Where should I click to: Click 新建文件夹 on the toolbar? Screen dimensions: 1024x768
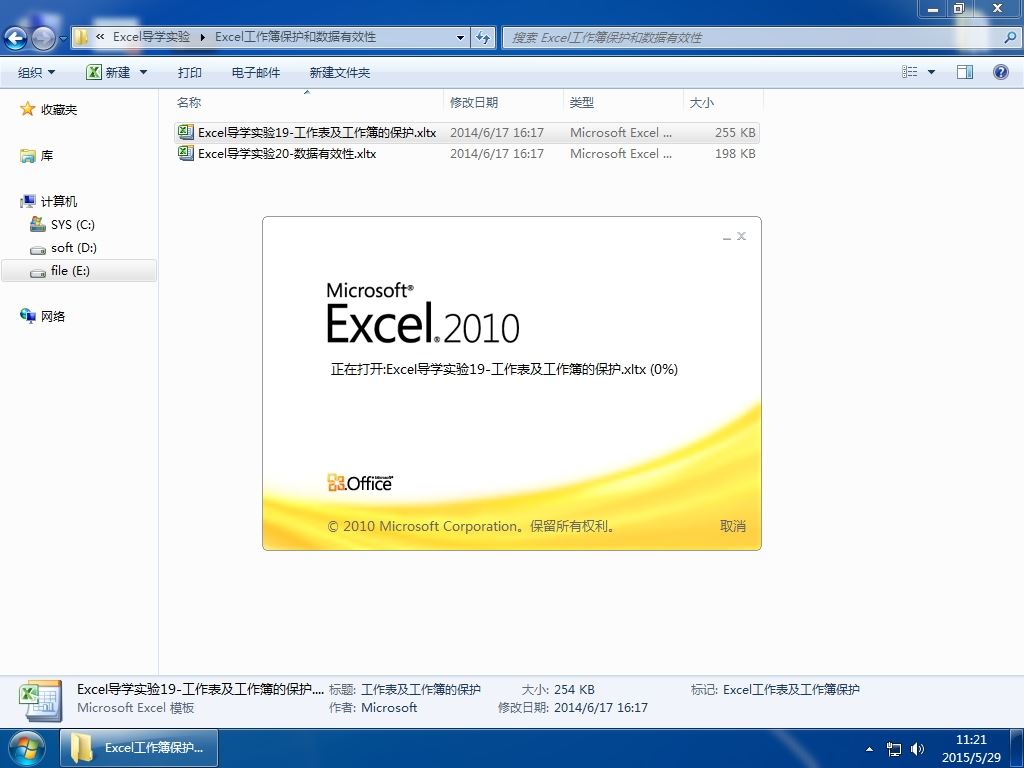tap(340, 72)
